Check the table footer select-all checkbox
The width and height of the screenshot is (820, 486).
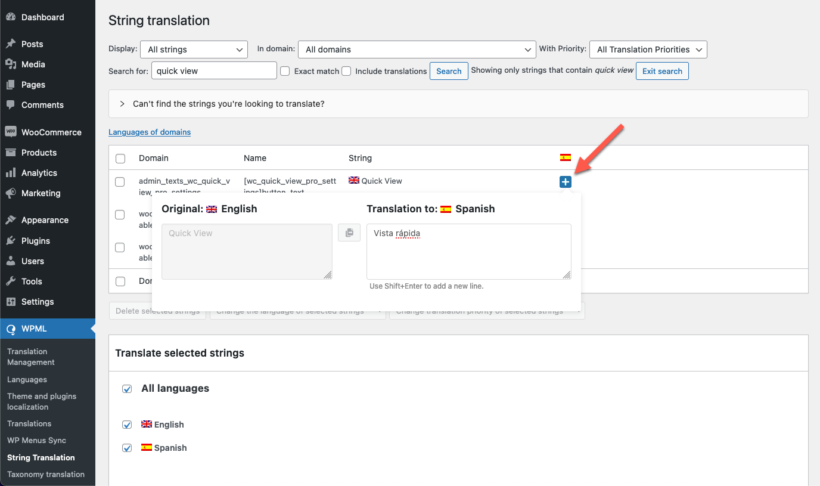coord(120,281)
